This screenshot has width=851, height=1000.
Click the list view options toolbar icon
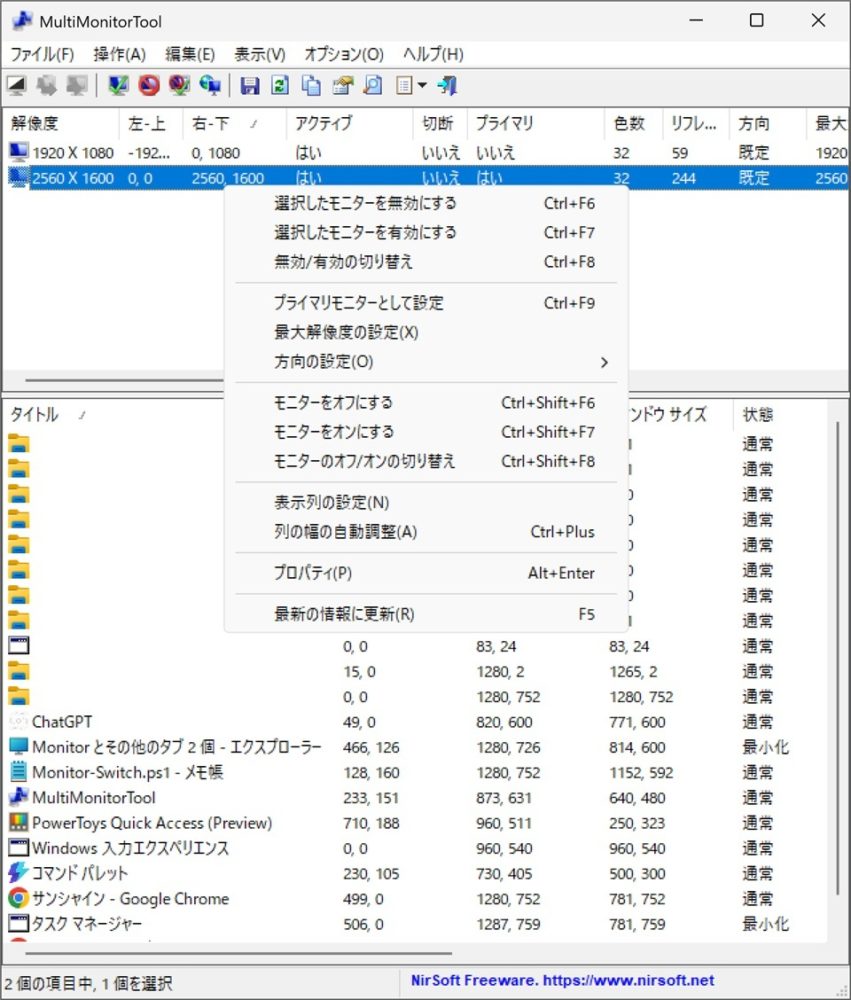404,85
